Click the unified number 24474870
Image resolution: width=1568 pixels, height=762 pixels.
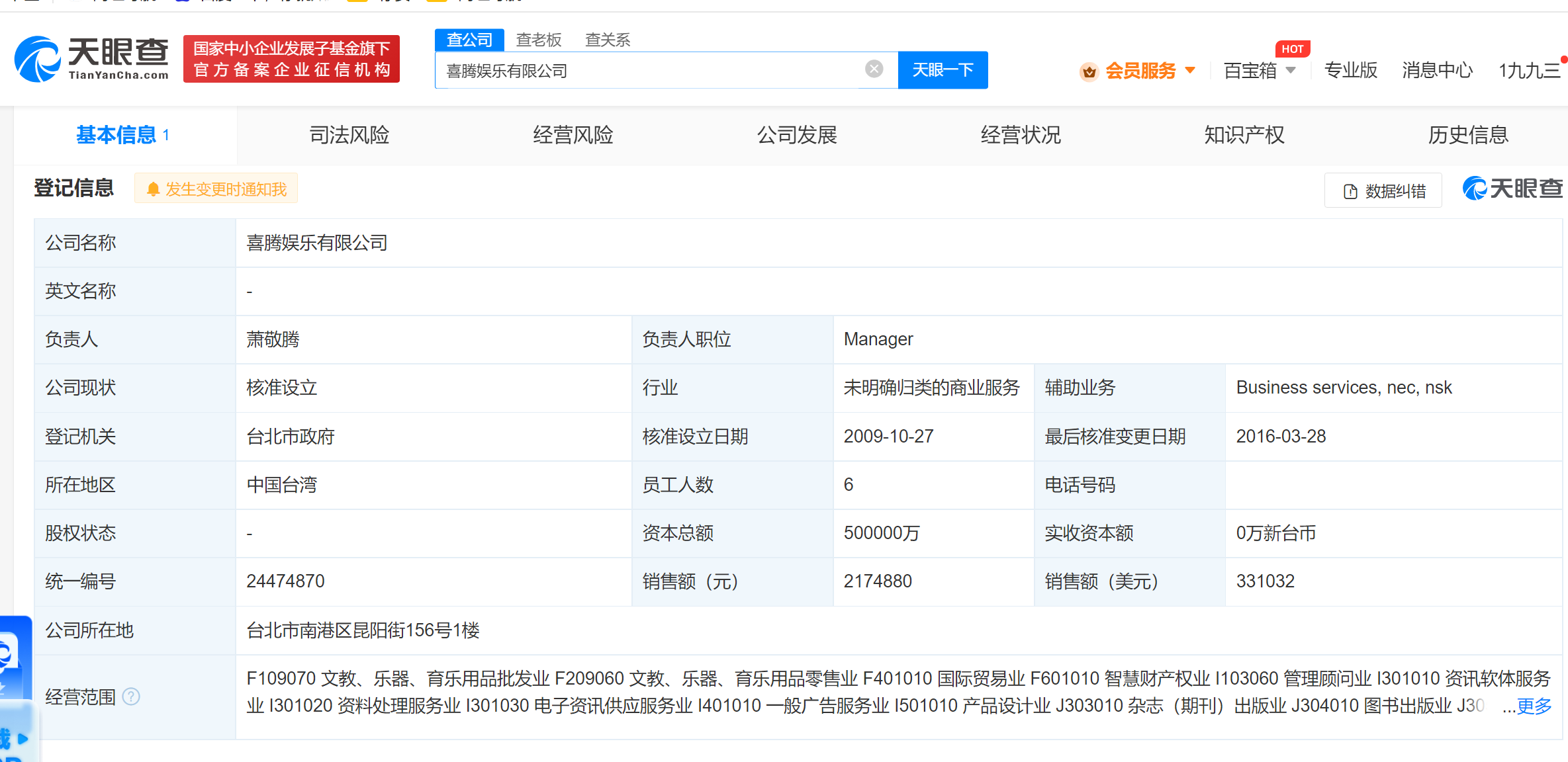click(x=286, y=581)
